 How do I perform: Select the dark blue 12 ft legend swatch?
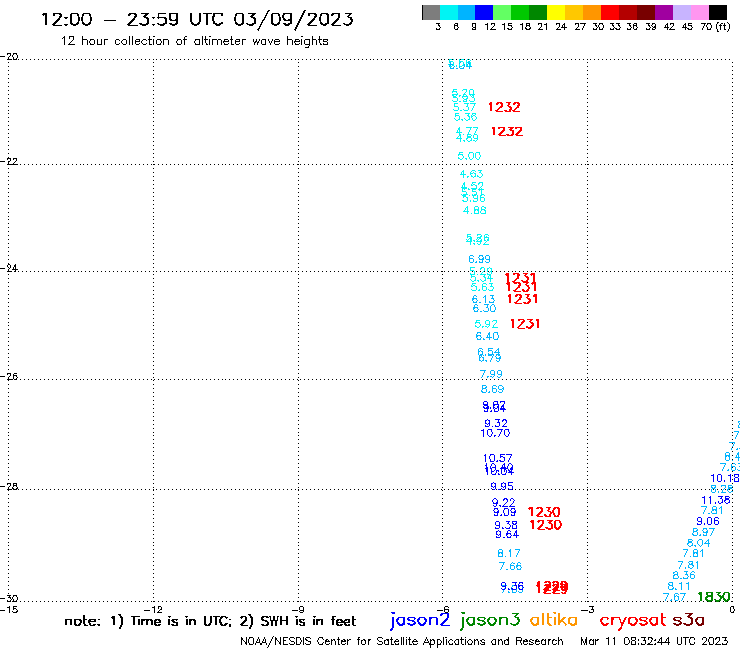484,13
